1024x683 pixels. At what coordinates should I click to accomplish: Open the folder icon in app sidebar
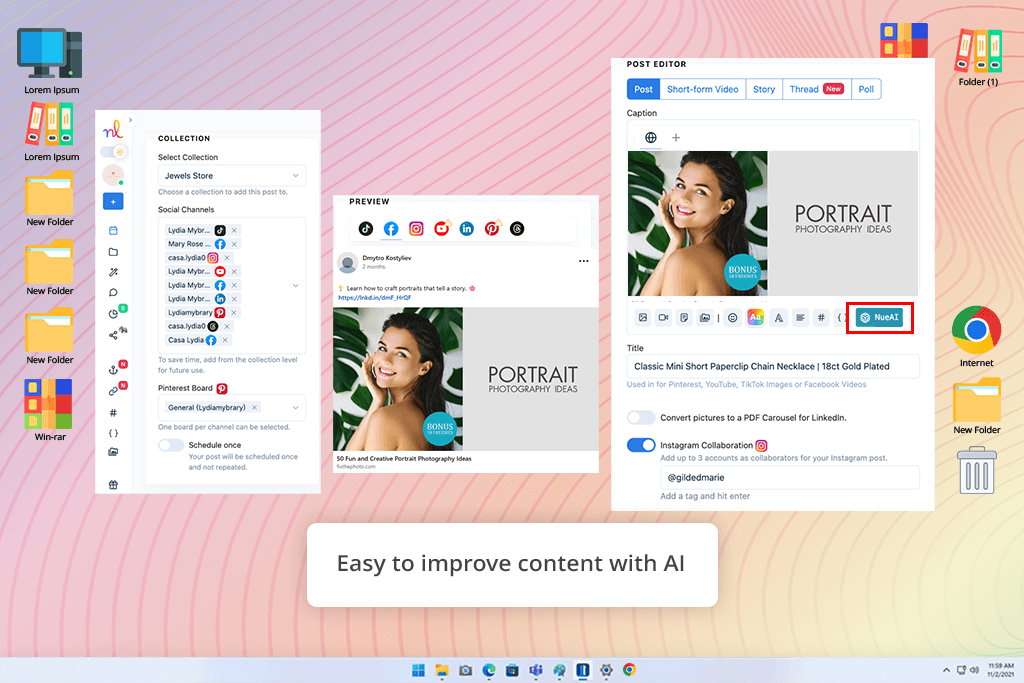click(x=113, y=252)
